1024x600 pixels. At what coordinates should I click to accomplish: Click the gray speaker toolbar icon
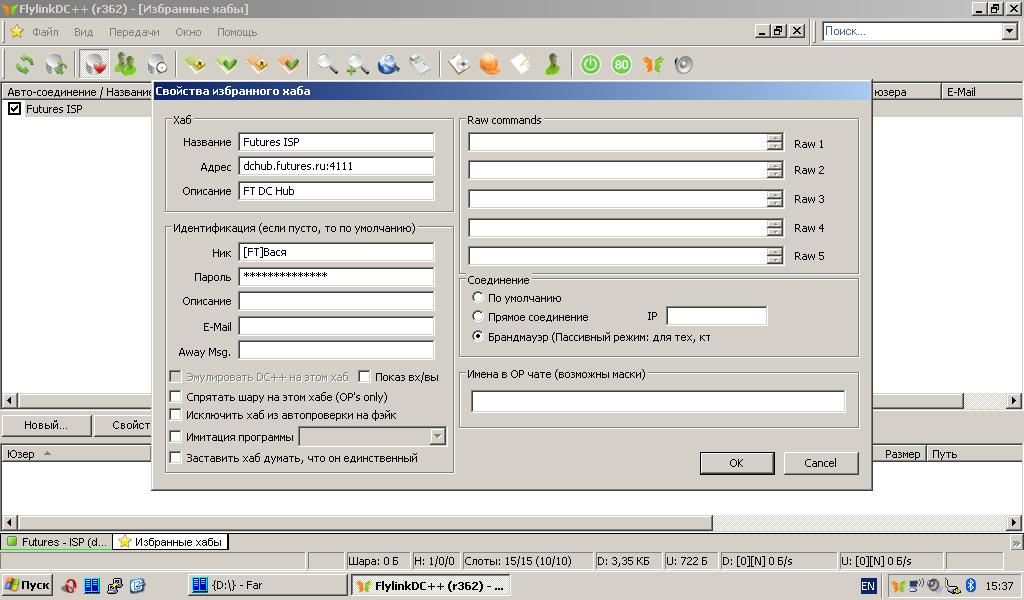click(684, 64)
